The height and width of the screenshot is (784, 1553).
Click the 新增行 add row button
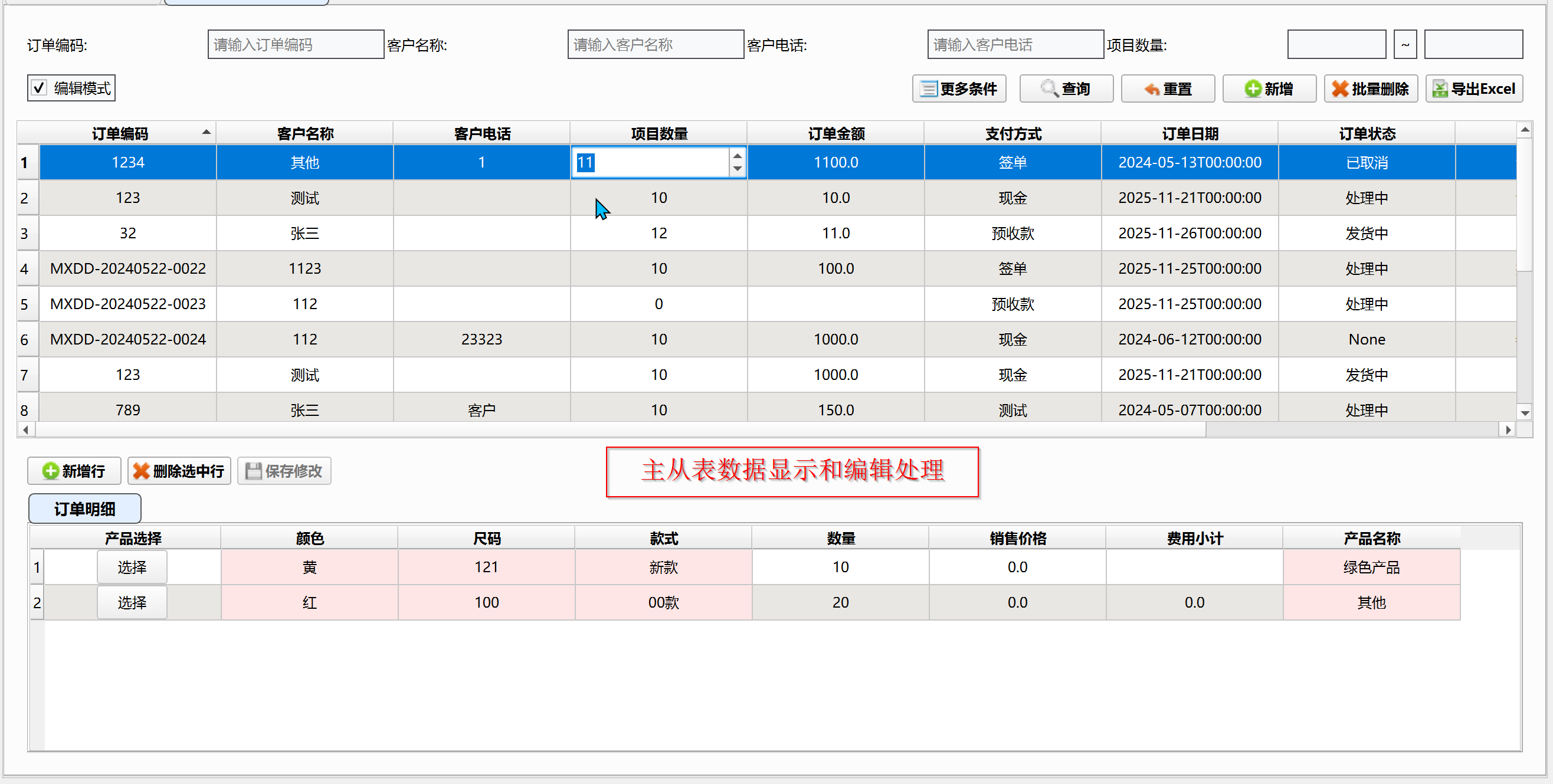point(74,471)
